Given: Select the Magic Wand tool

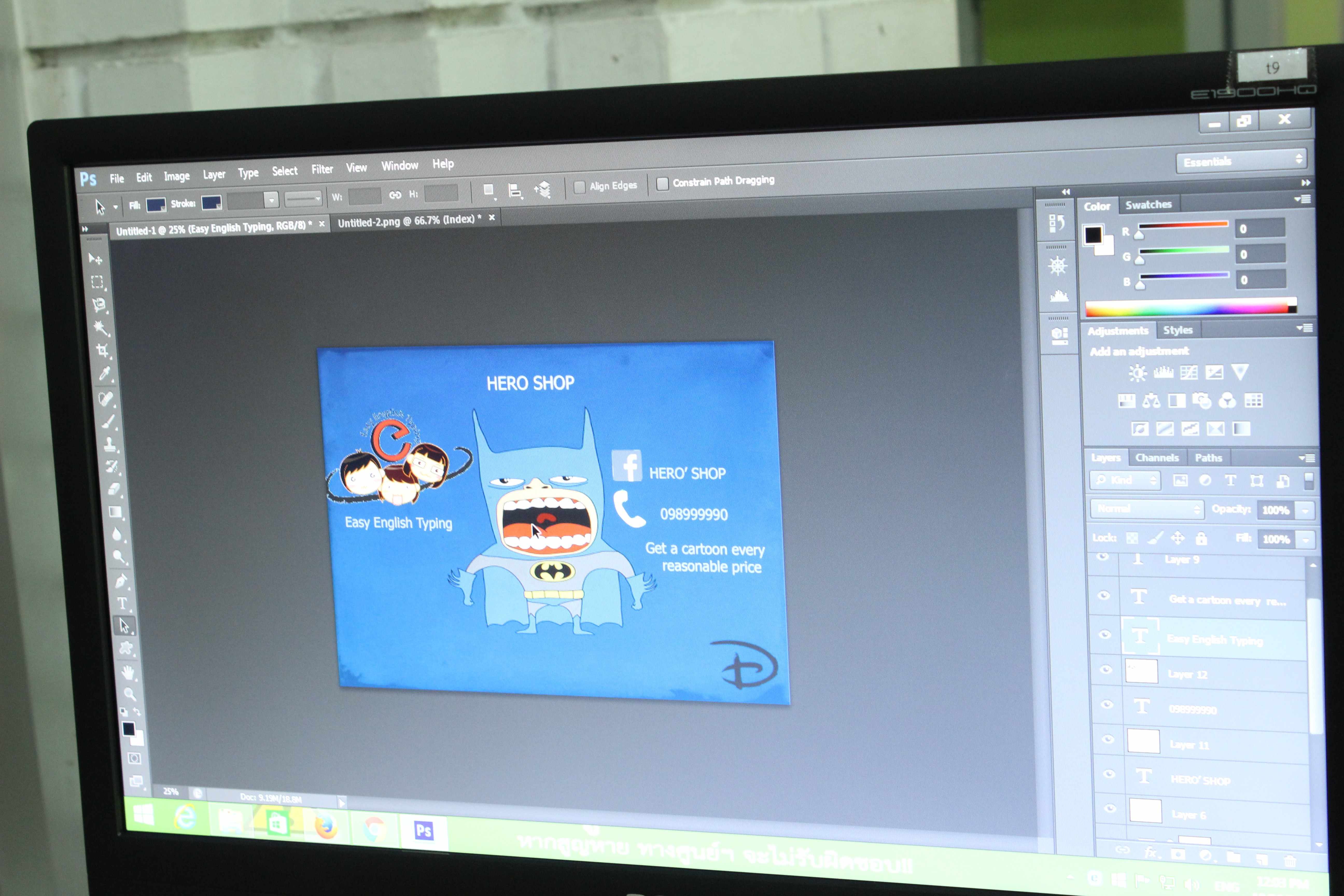Looking at the screenshot, I should coord(101,327).
